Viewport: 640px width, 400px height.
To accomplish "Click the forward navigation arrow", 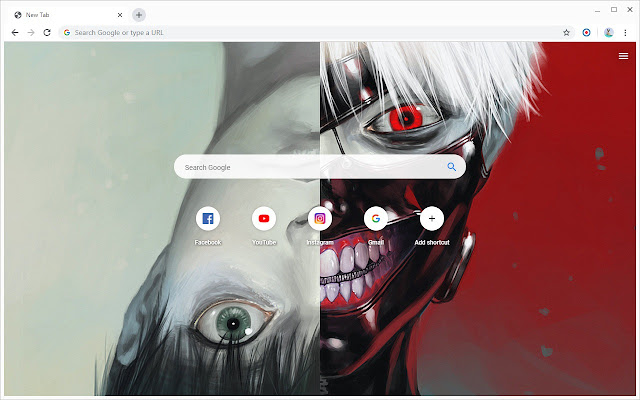I will click(x=31, y=32).
